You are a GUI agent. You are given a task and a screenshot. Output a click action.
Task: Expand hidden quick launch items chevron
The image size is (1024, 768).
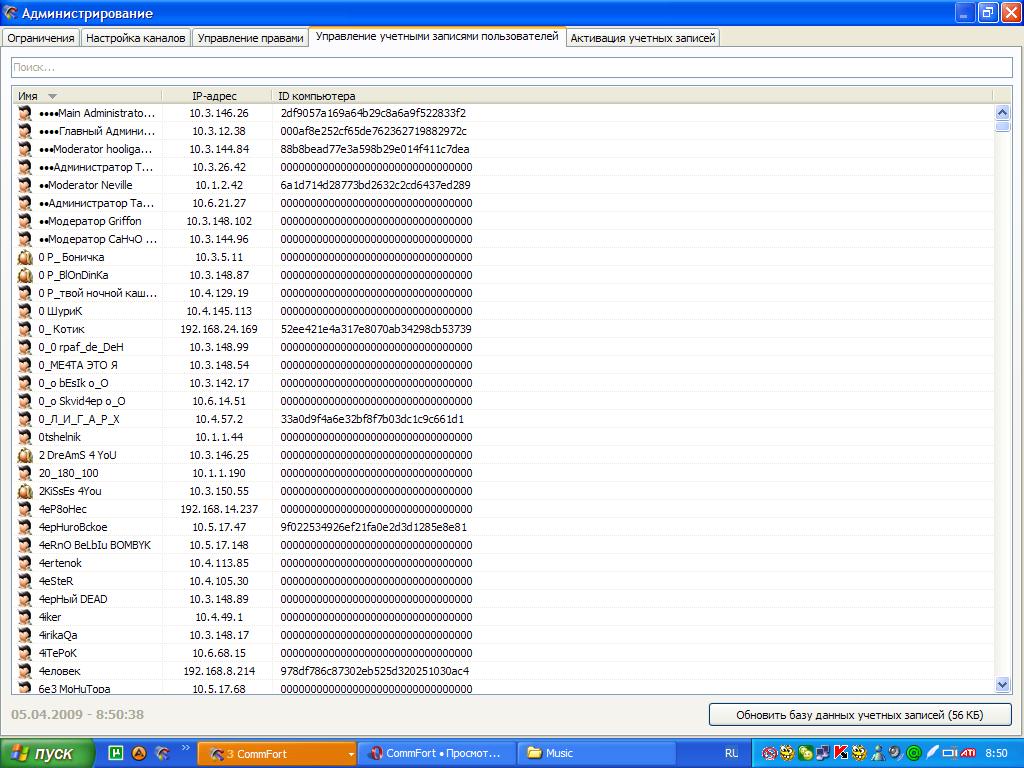click(x=185, y=748)
